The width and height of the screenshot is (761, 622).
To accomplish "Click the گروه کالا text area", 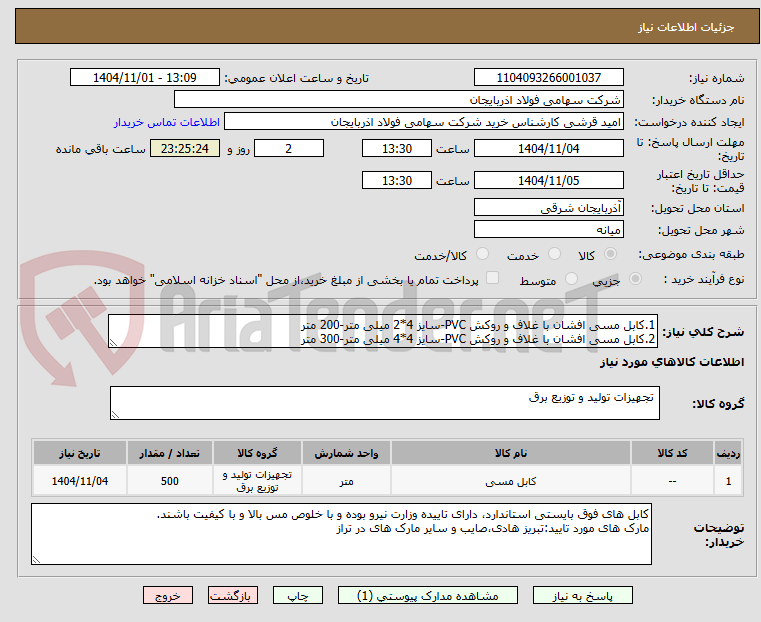I will click(384, 403).
